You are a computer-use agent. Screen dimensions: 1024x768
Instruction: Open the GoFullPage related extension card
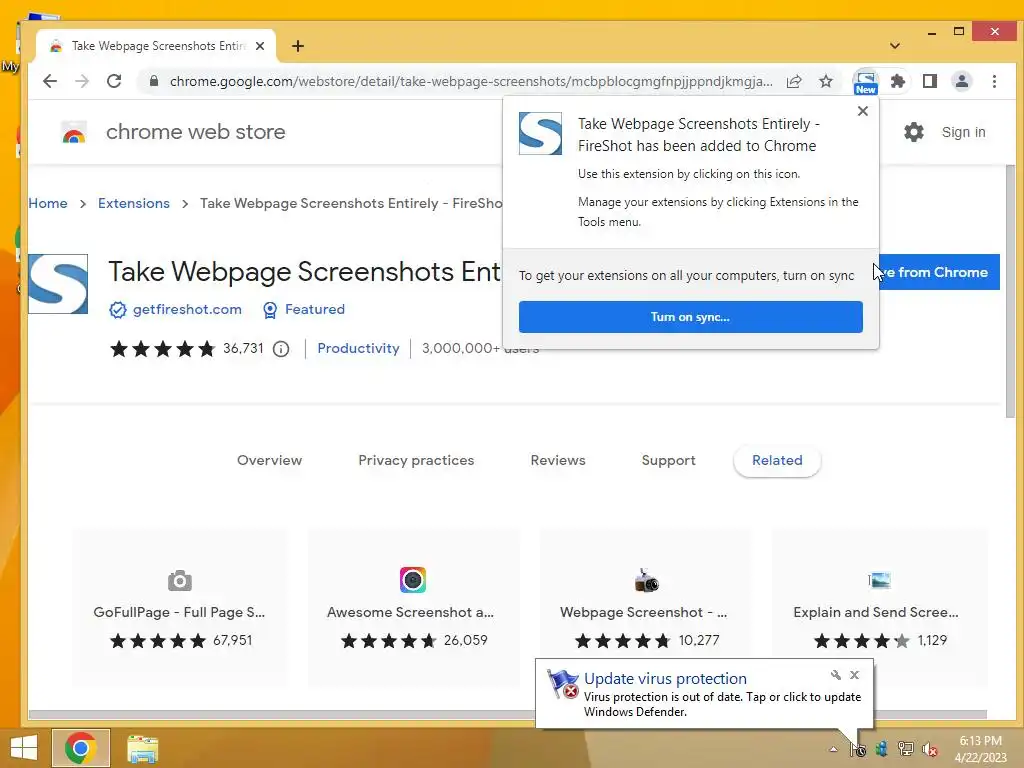(x=180, y=607)
